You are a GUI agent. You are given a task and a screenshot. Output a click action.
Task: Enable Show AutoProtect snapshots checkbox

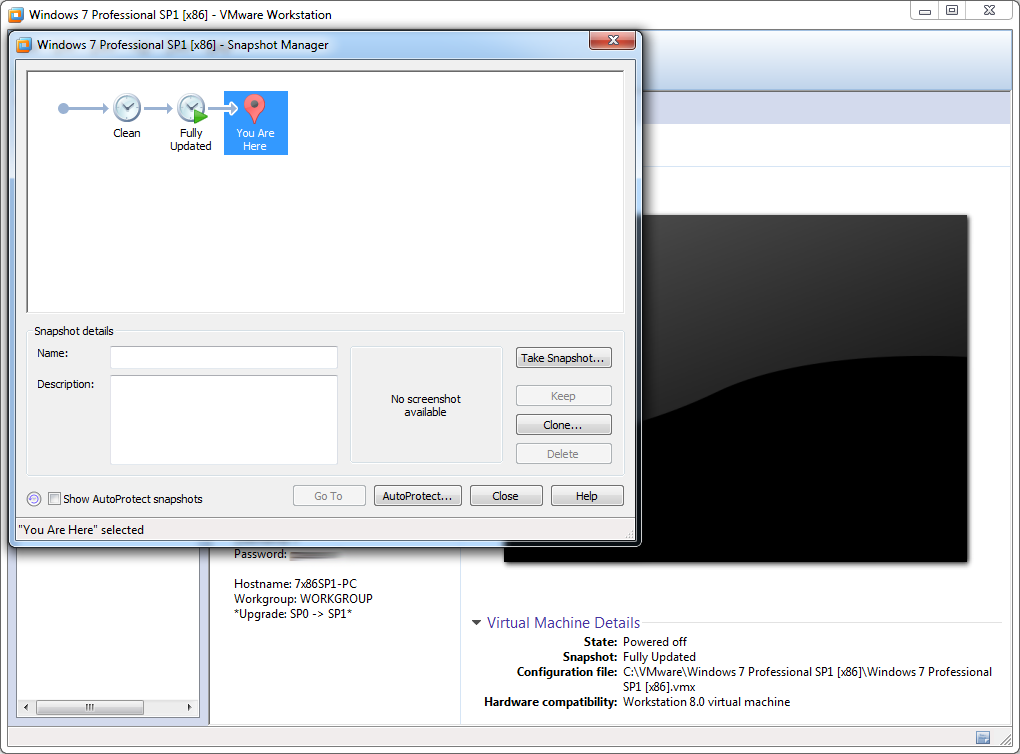pyautogui.click(x=55, y=499)
